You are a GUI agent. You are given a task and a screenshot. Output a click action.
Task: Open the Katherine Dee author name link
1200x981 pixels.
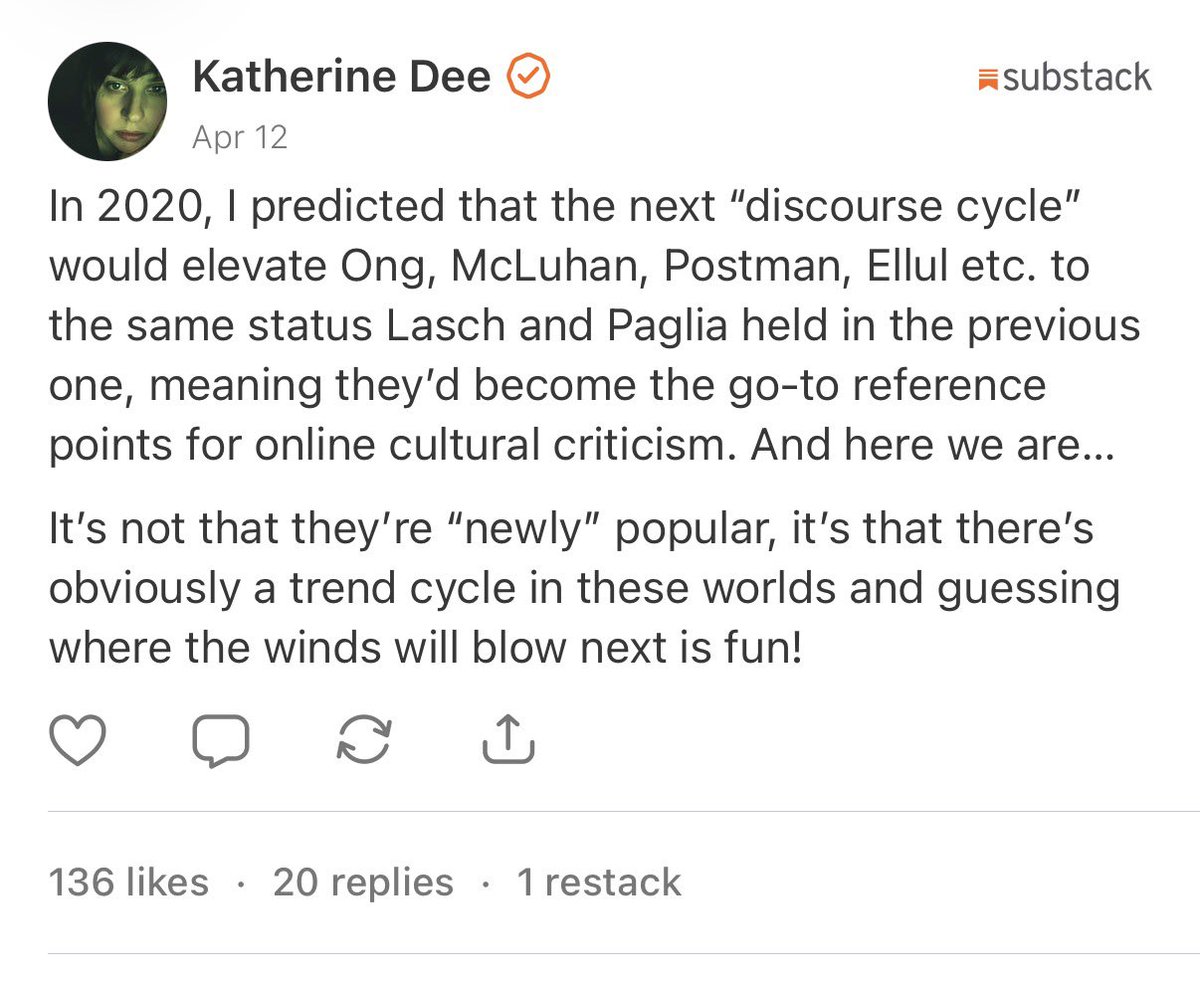pyautogui.click(x=341, y=77)
